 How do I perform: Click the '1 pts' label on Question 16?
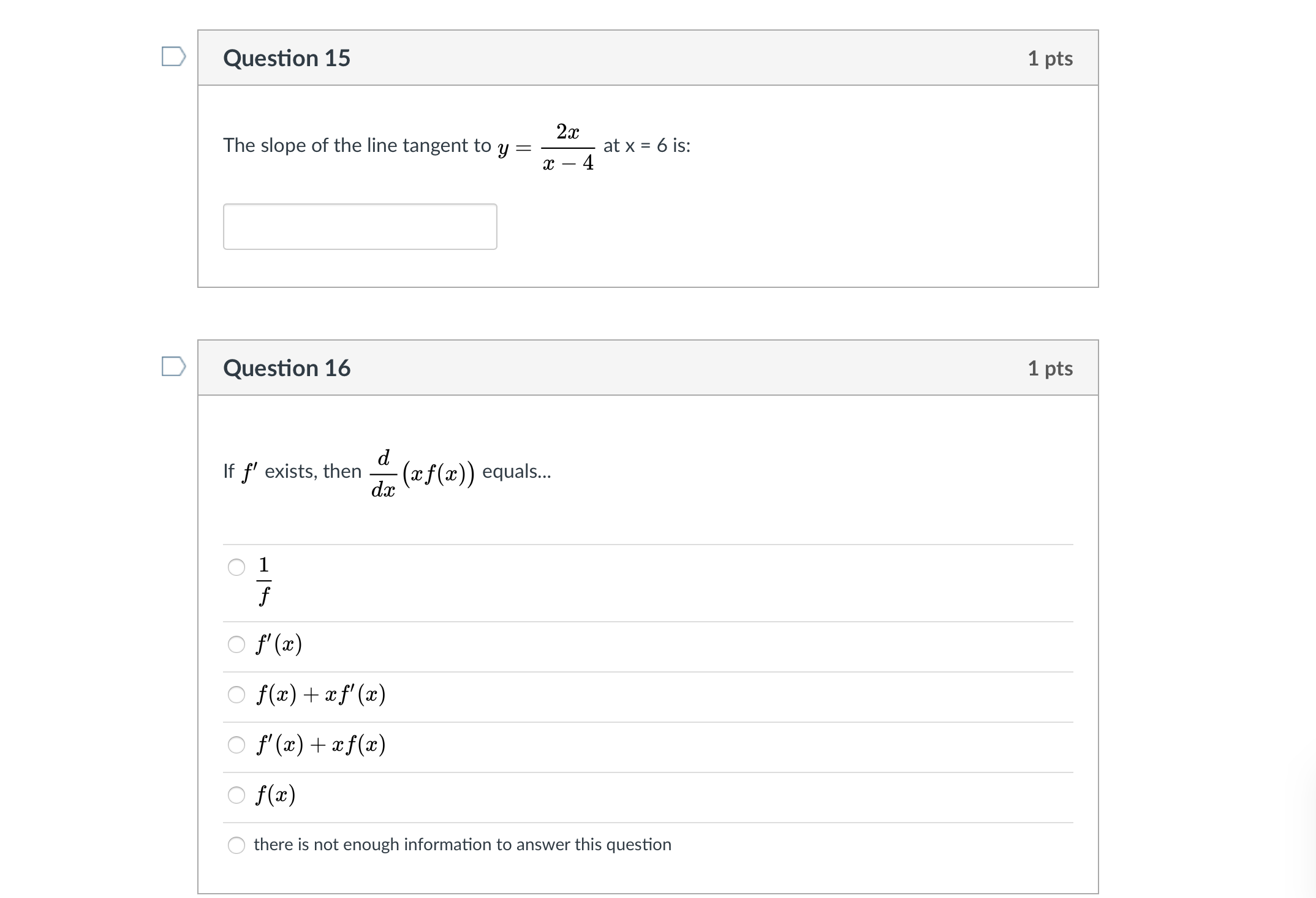(1051, 367)
